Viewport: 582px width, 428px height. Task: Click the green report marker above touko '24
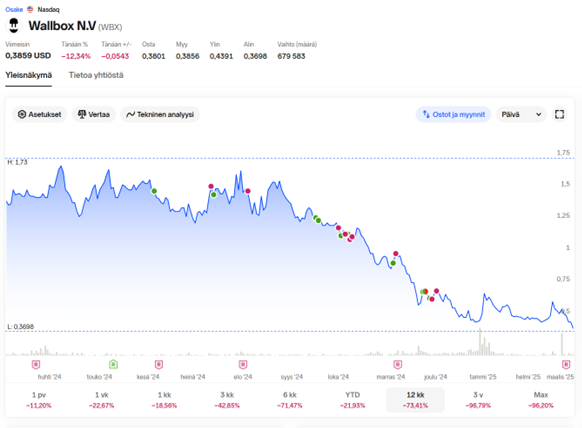(x=113, y=365)
